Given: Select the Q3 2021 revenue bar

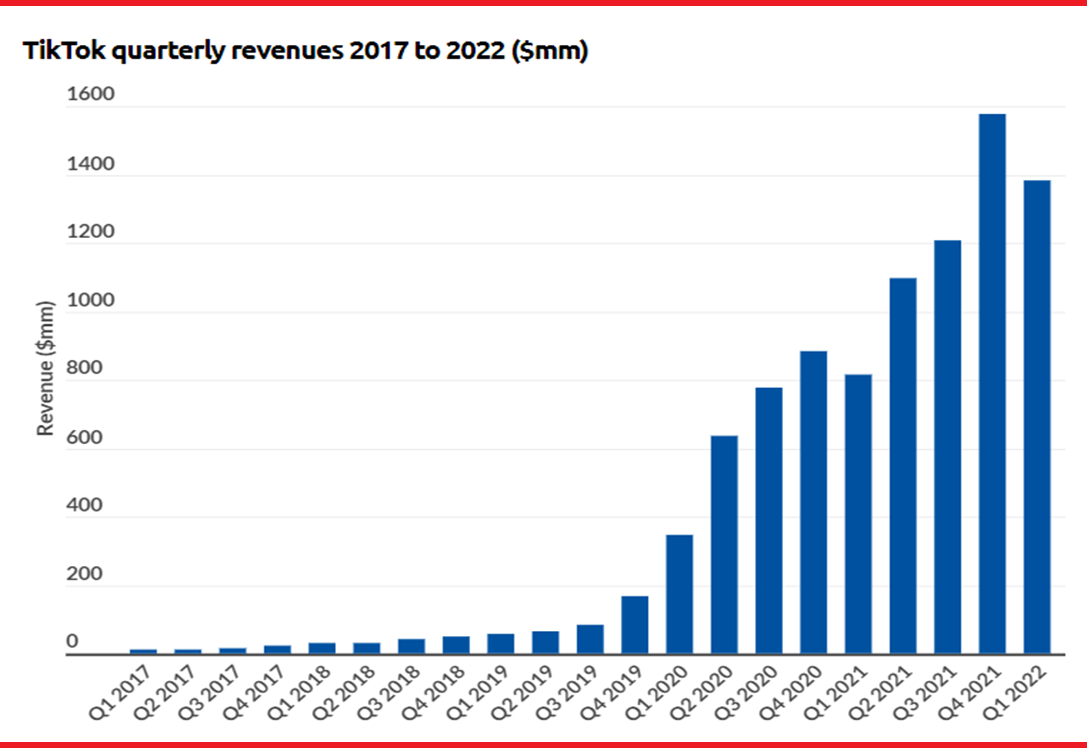Looking at the screenshot, I should point(948,447).
